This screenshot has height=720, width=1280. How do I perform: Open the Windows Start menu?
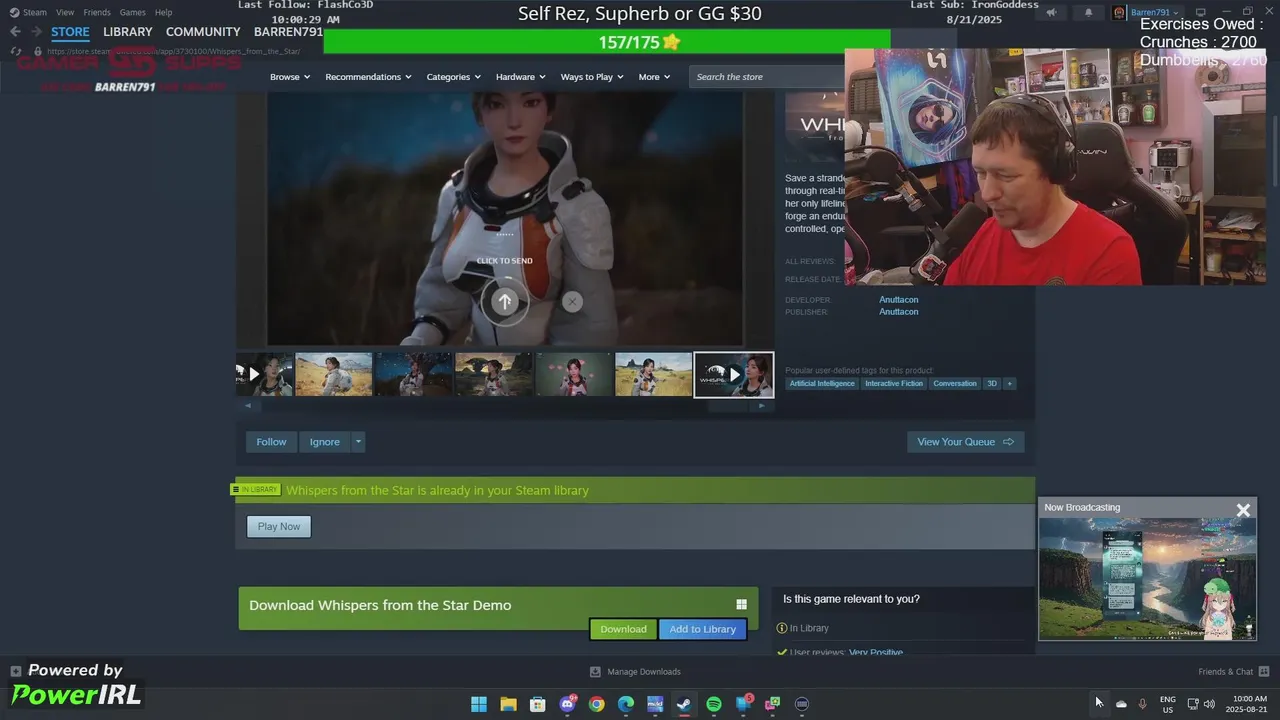479,704
